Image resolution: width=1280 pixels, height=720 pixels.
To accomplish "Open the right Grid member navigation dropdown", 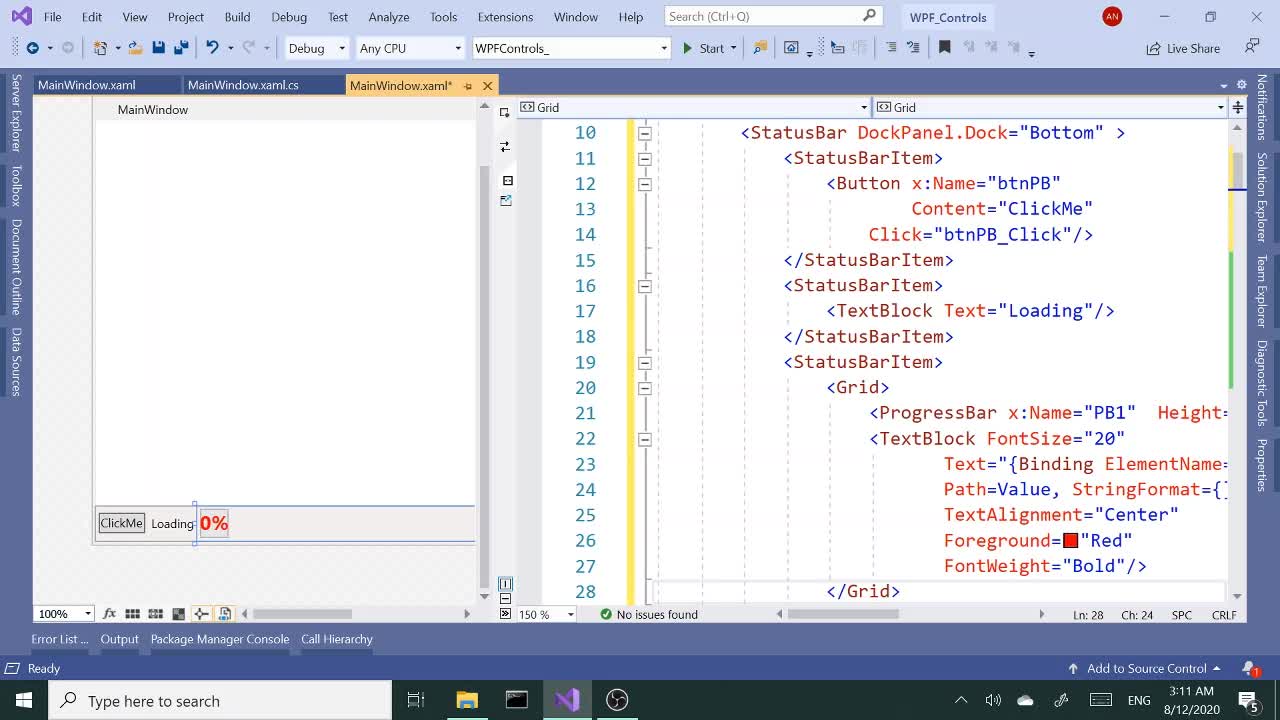I will pyautogui.click(x=1051, y=107).
